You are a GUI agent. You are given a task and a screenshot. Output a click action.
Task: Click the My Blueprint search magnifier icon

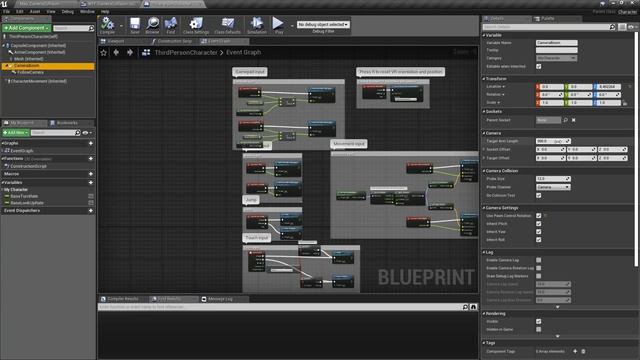coord(78,133)
